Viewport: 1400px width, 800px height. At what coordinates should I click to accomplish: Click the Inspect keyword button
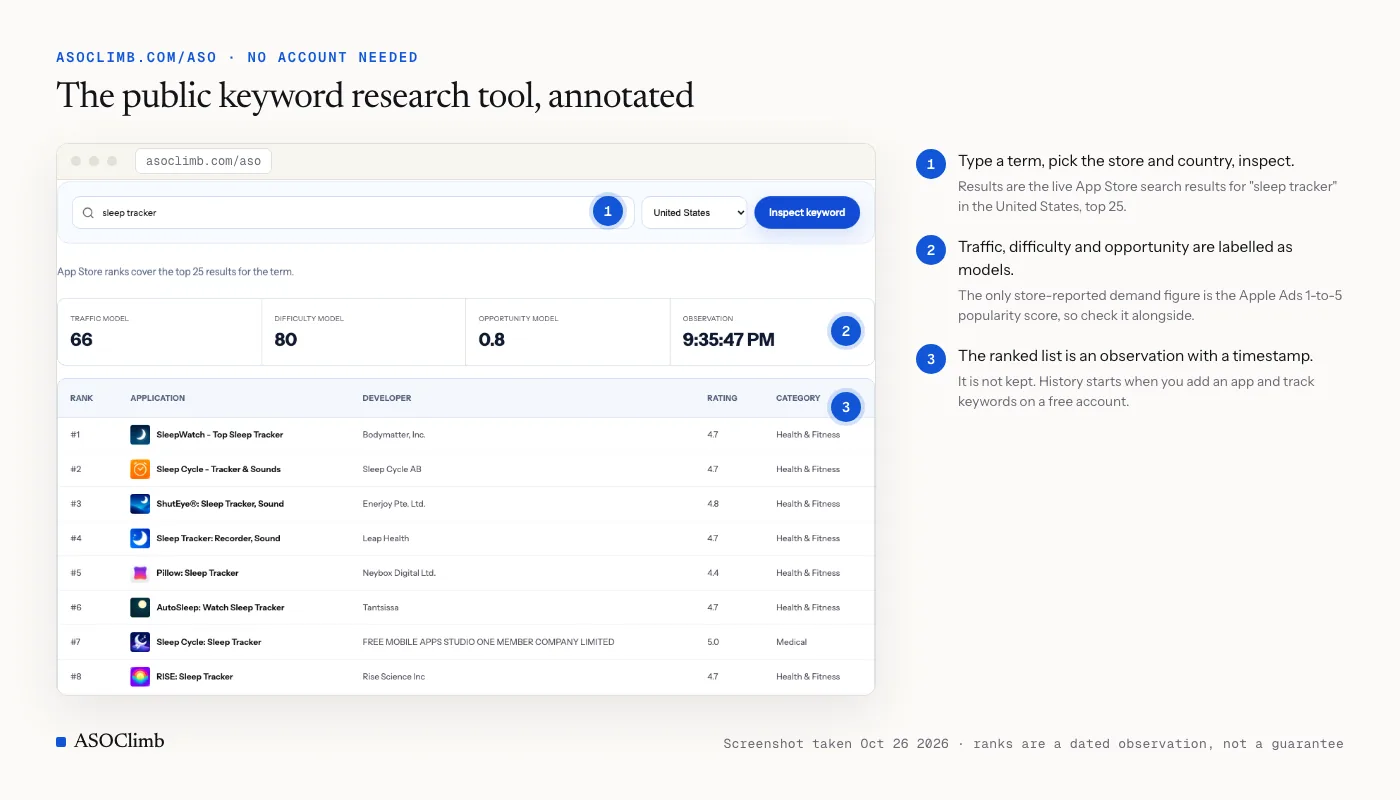point(807,213)
